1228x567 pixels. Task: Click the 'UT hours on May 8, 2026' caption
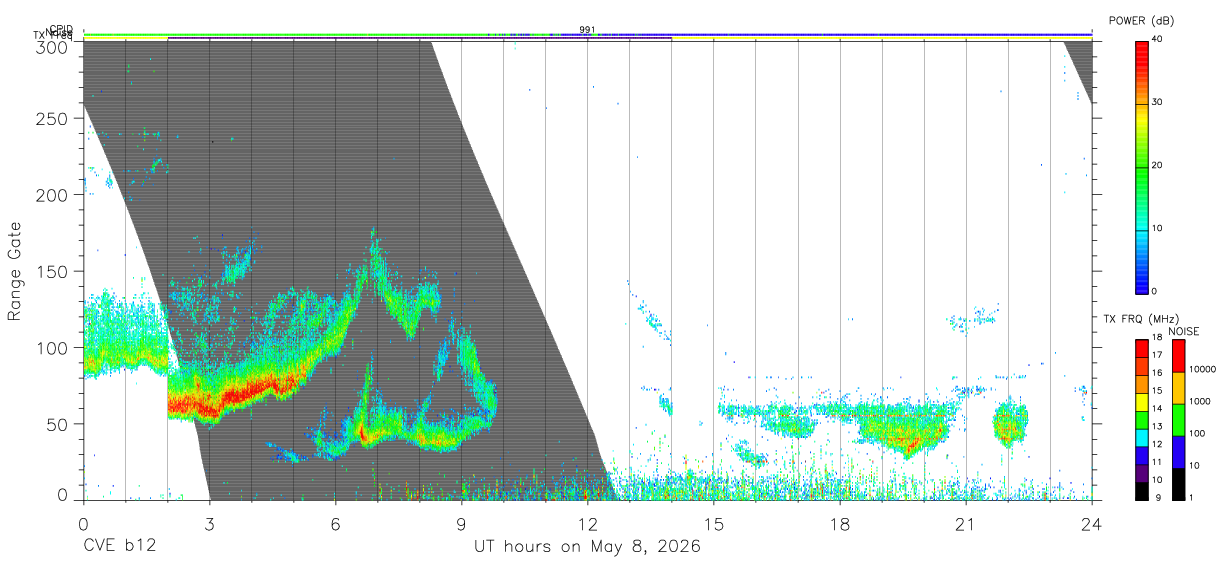(x=587, y=547)
